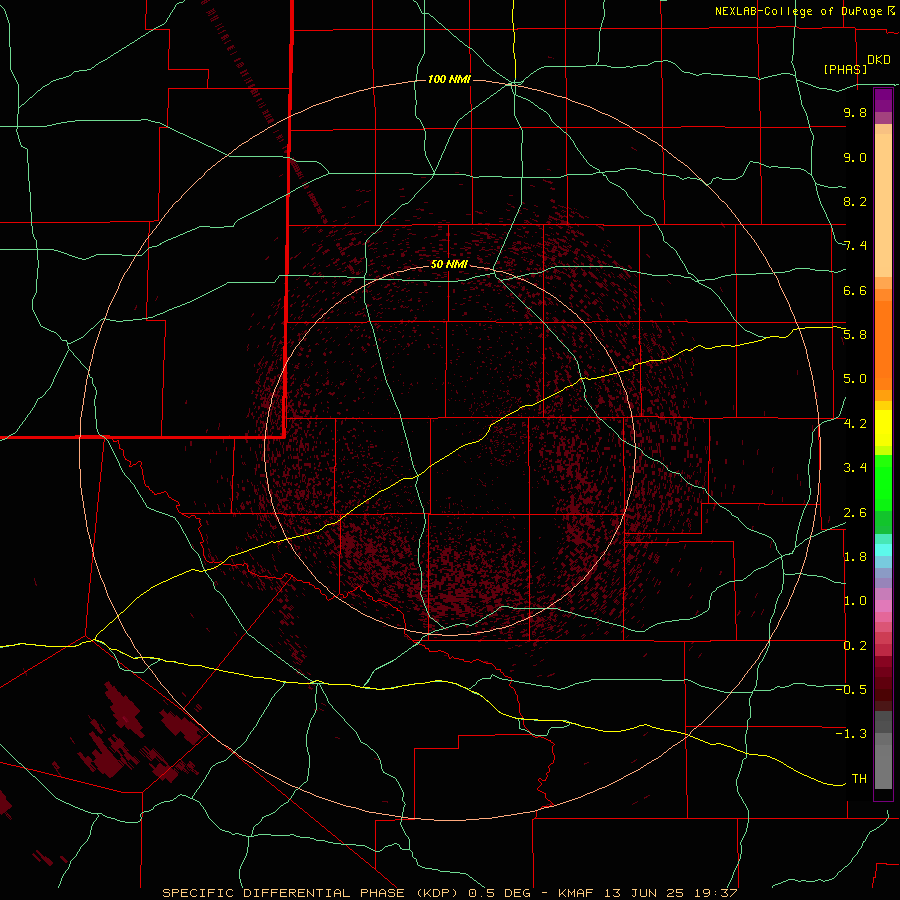This screenshot has height=900, width=900.
Task: Click the cyan segment of color bar
Action: [x=883, y=550]
